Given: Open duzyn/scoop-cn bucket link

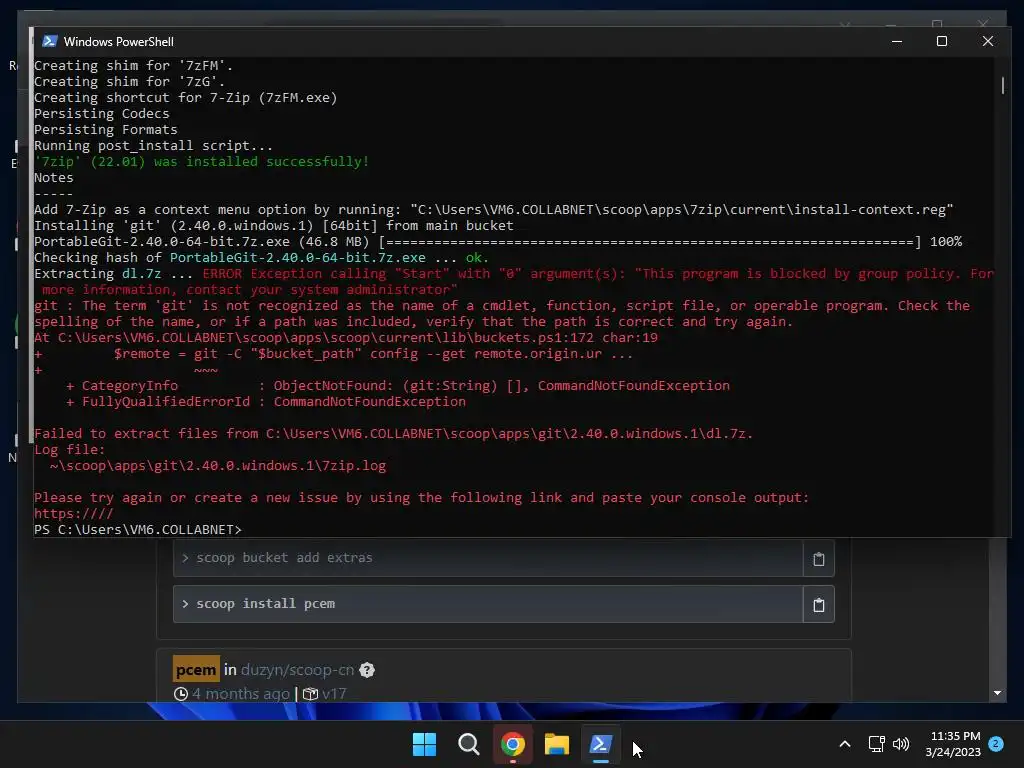Looking at the screenshot, I should pyautogui.click(x=297, y=670).
